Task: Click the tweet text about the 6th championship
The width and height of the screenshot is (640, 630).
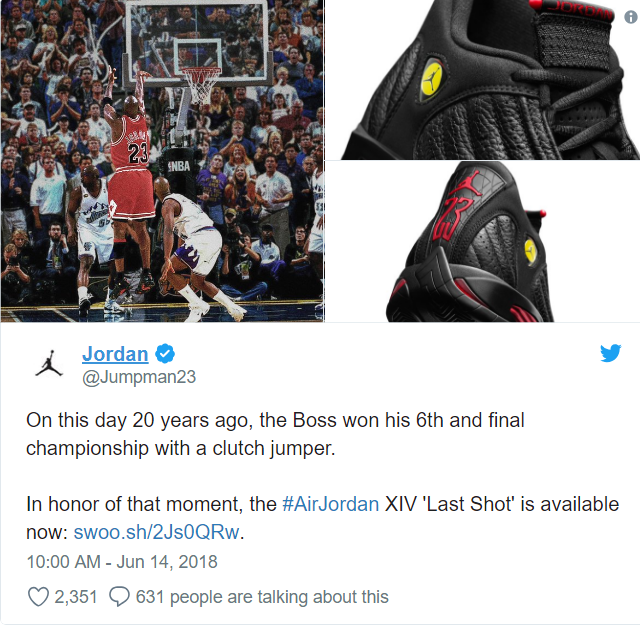Action: [x=275, y=434]
